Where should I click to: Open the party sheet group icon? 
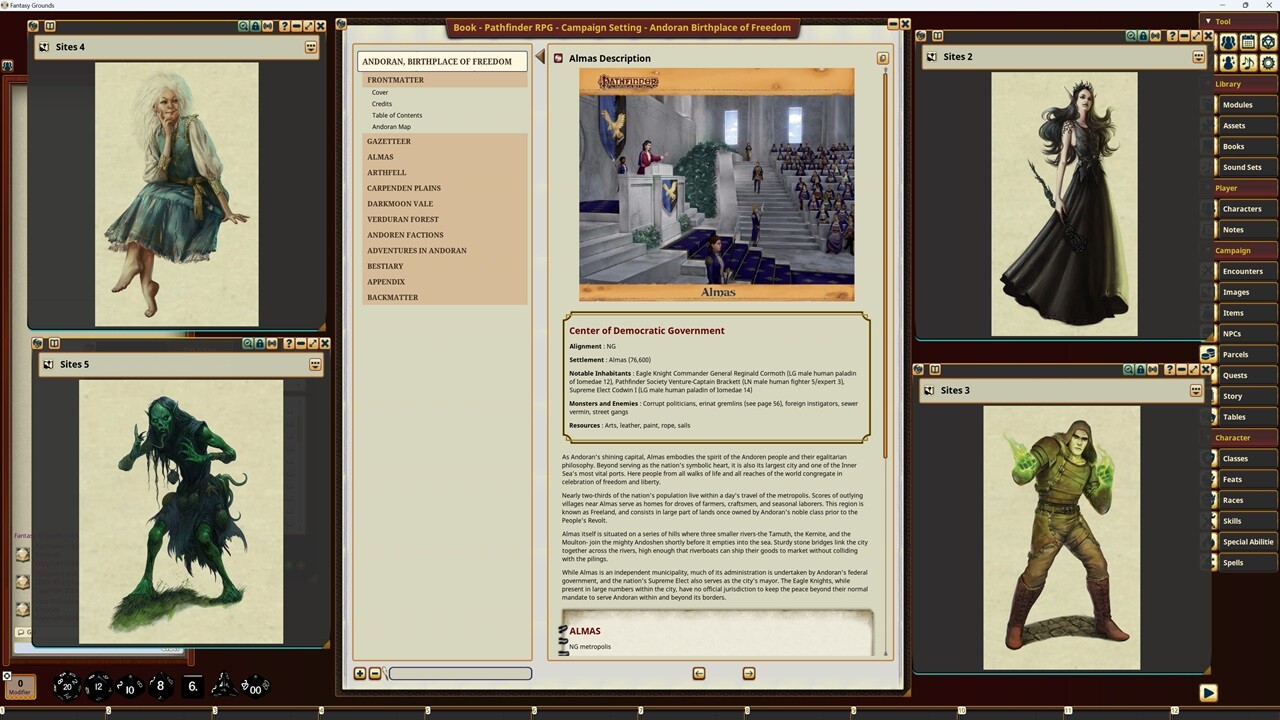point(1227,42)
